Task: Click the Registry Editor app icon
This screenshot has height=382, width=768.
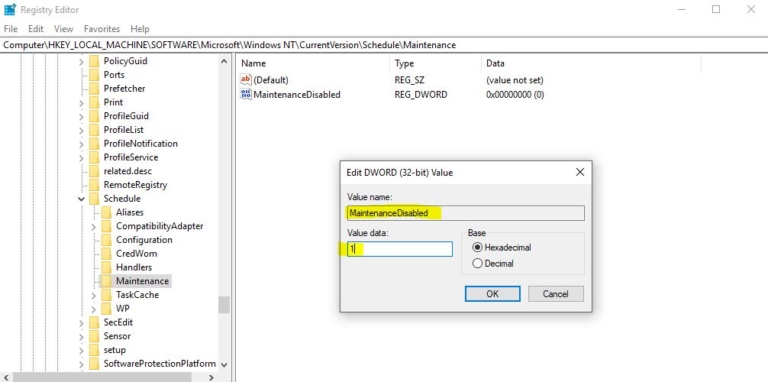Action: point(9,9)
